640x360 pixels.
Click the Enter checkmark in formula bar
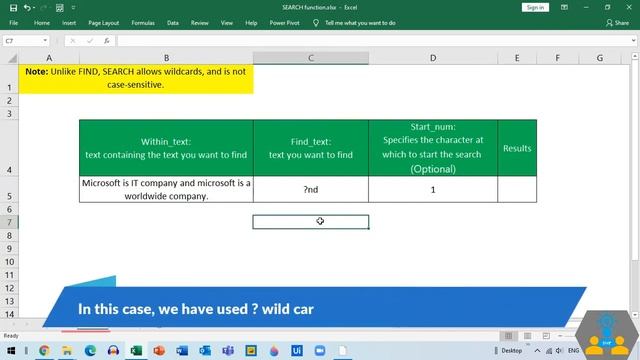(x=90, y=41)
